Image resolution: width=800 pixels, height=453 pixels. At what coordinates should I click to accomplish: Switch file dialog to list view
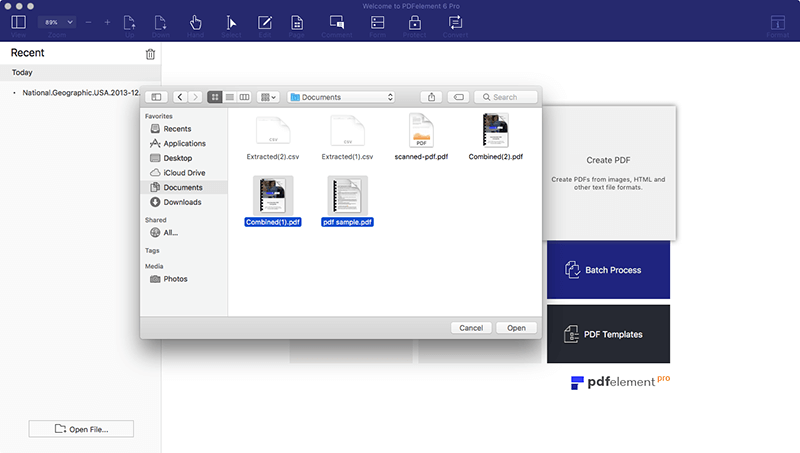point(229,97)
